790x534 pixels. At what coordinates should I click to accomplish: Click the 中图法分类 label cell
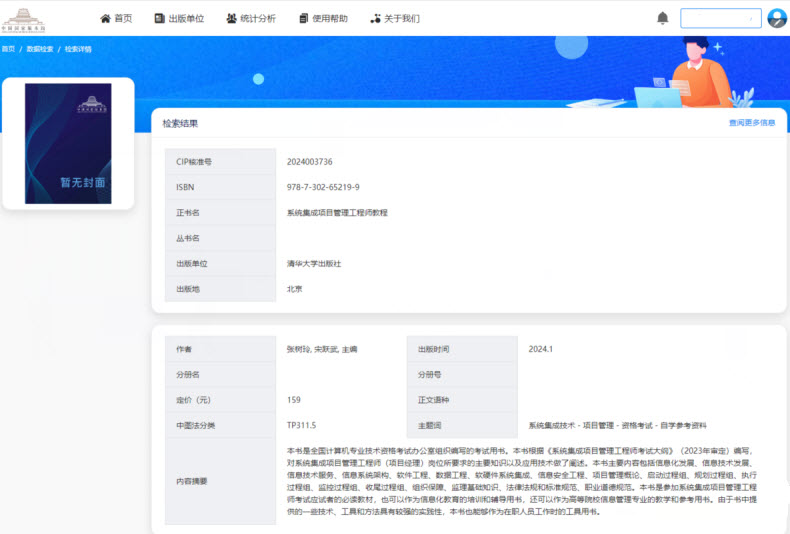220,425
